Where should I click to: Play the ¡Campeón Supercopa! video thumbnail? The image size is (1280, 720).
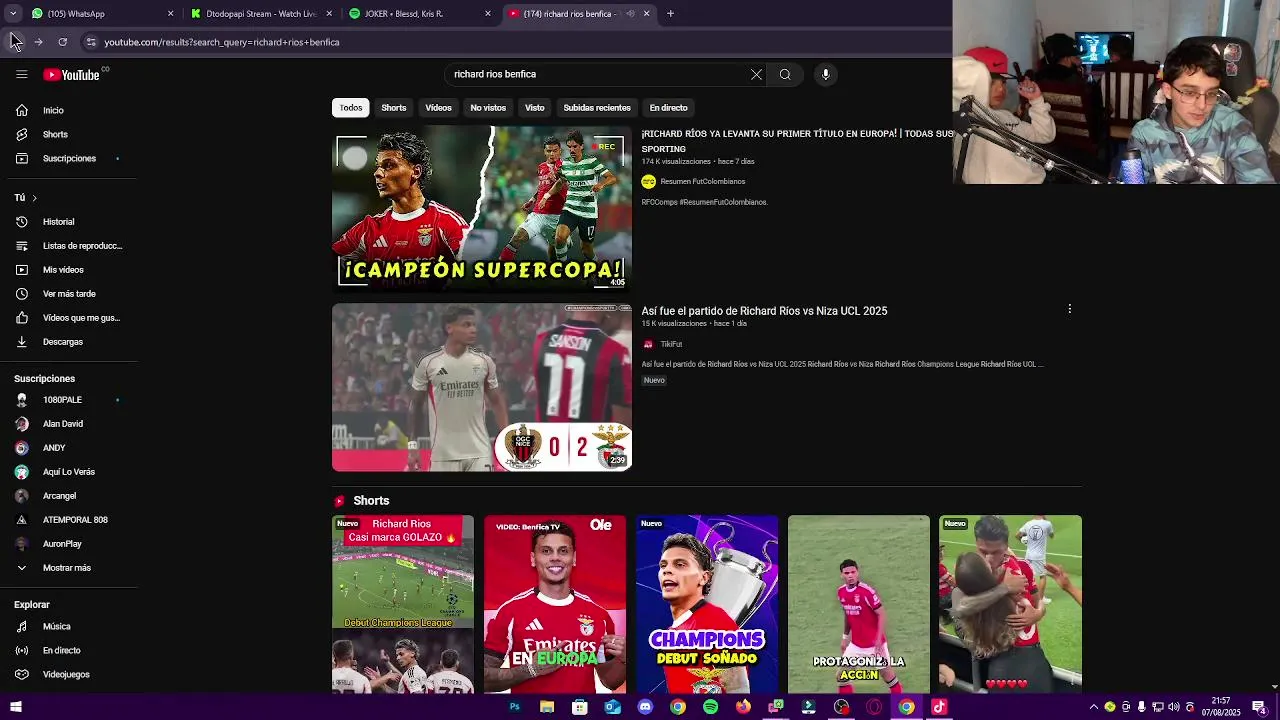pyautogui.click(x=482, y=208)
